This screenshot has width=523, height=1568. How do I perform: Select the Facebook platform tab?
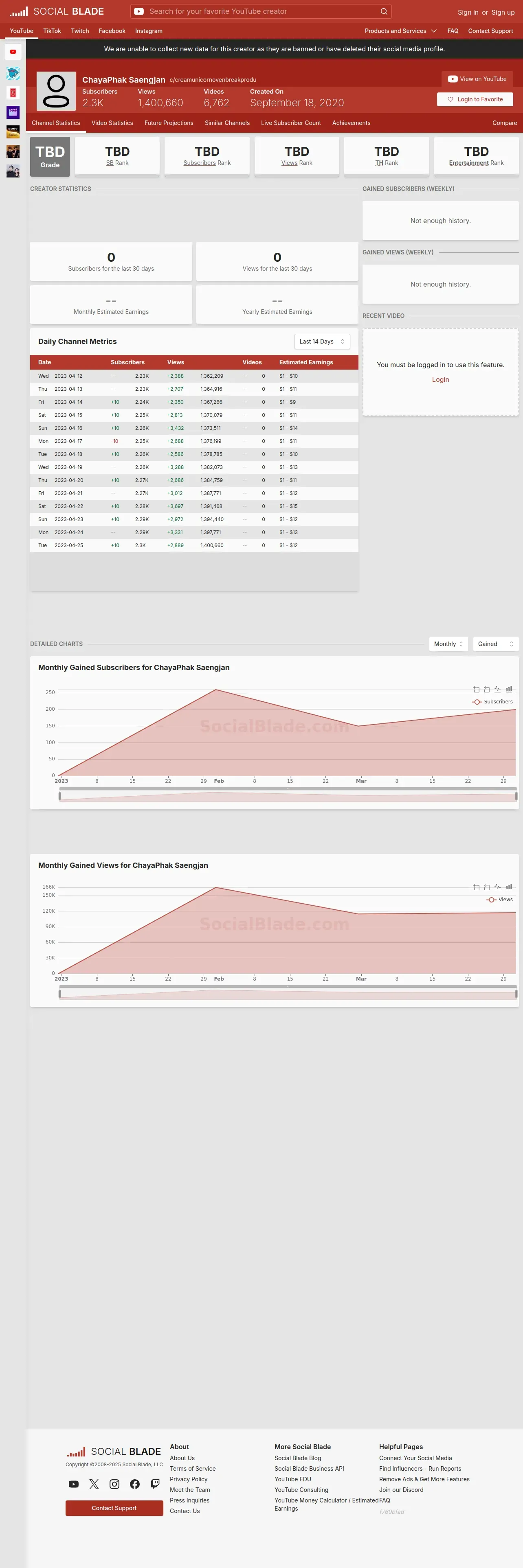point(112,31)
